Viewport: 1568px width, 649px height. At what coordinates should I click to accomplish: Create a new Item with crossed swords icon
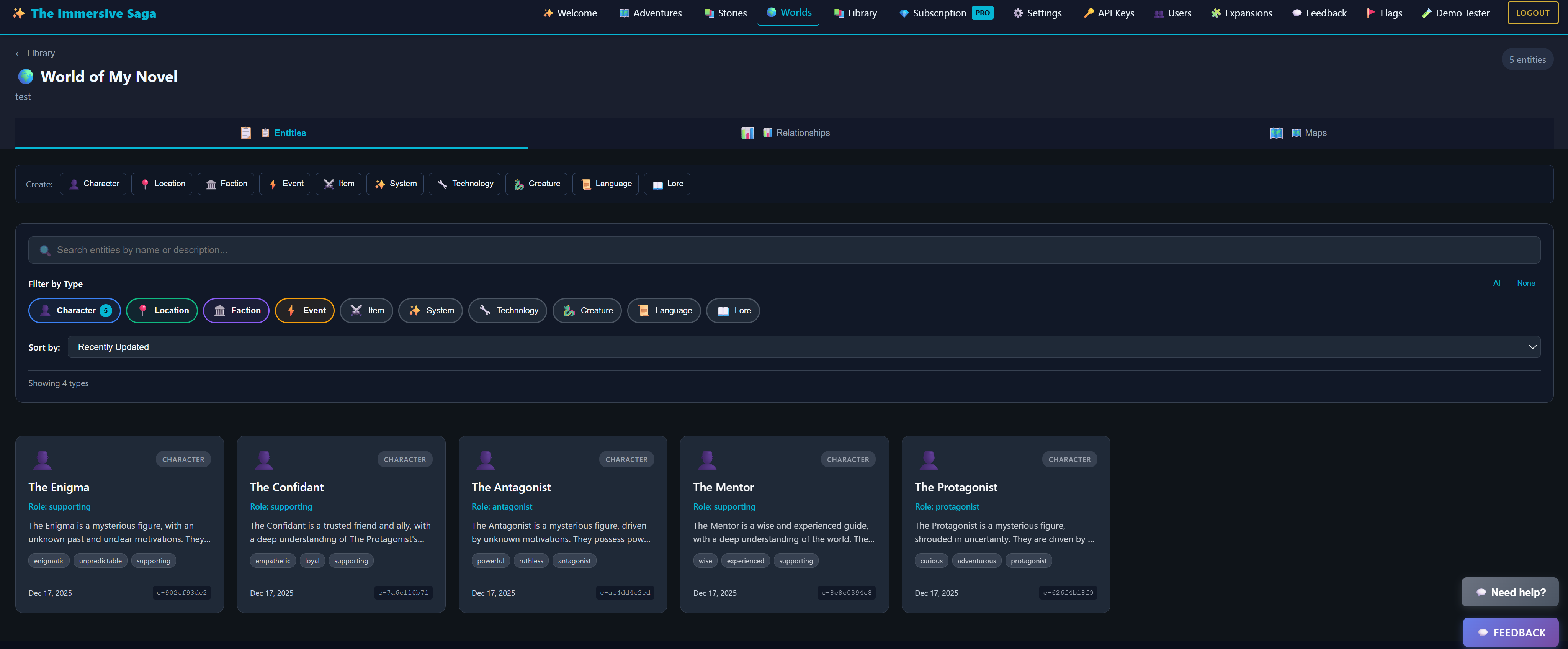click(x=338, y=184)
